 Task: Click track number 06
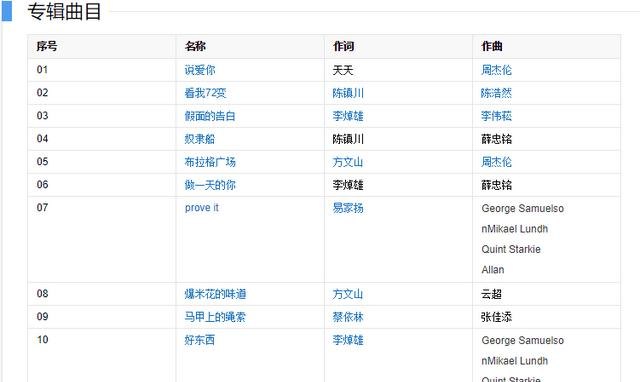coord(42,184)
